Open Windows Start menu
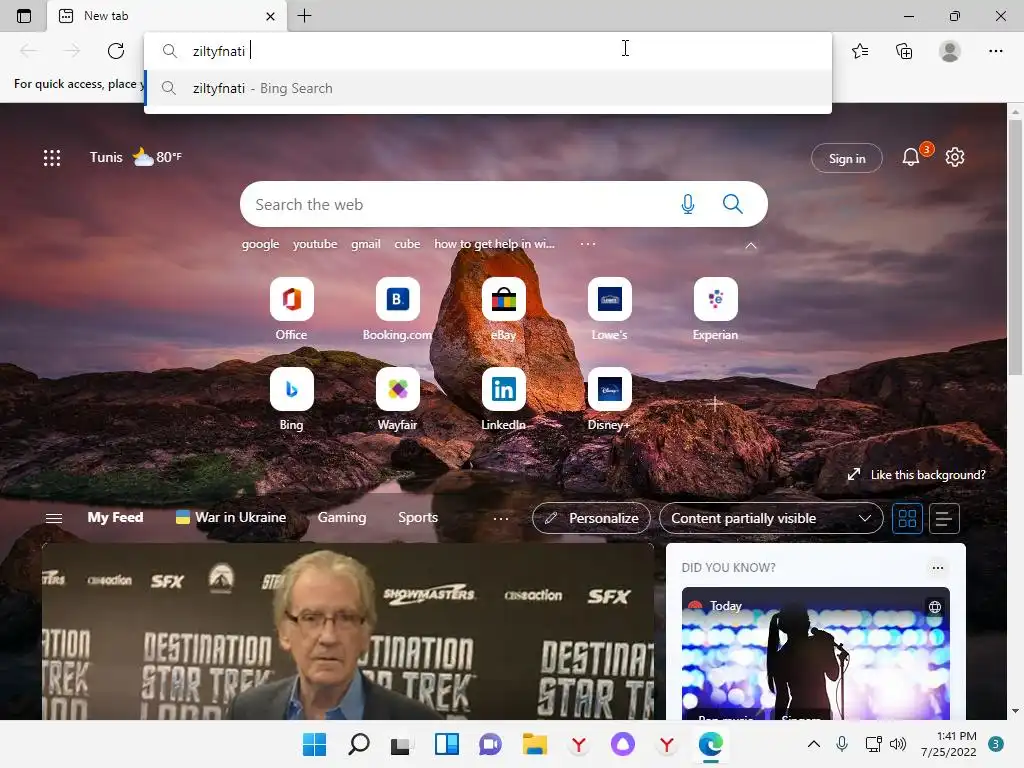1024x768 pixels. point(314,744)
